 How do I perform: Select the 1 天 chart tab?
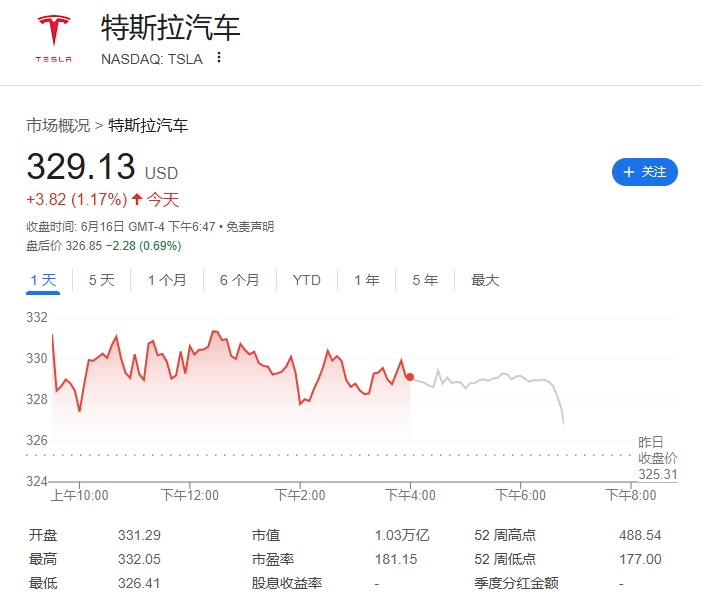coord(43,280)
